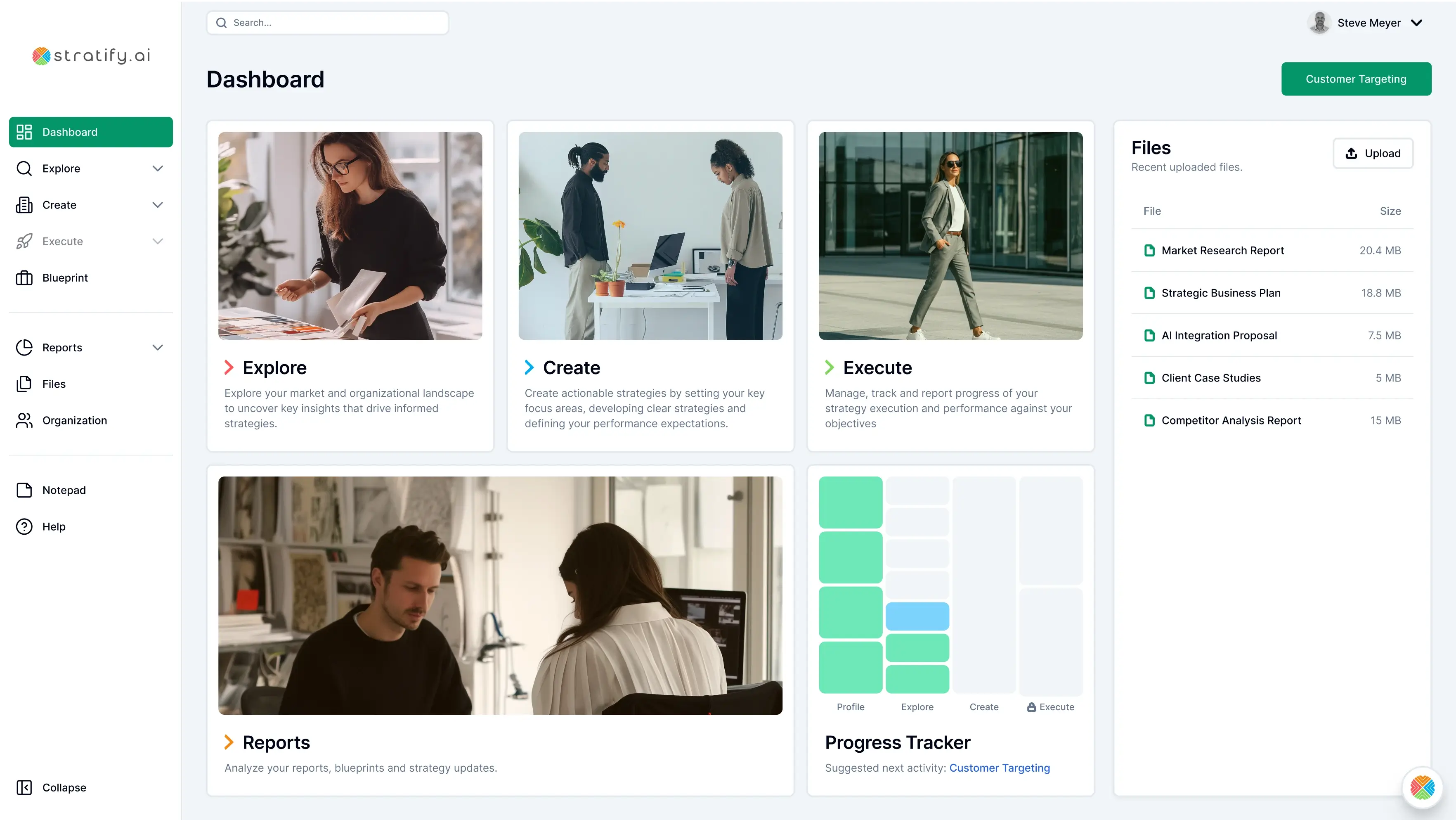Click the Organization people icon
This screenshot has width=1456, height=820.
pyautogui.click(x=24, y=420)
